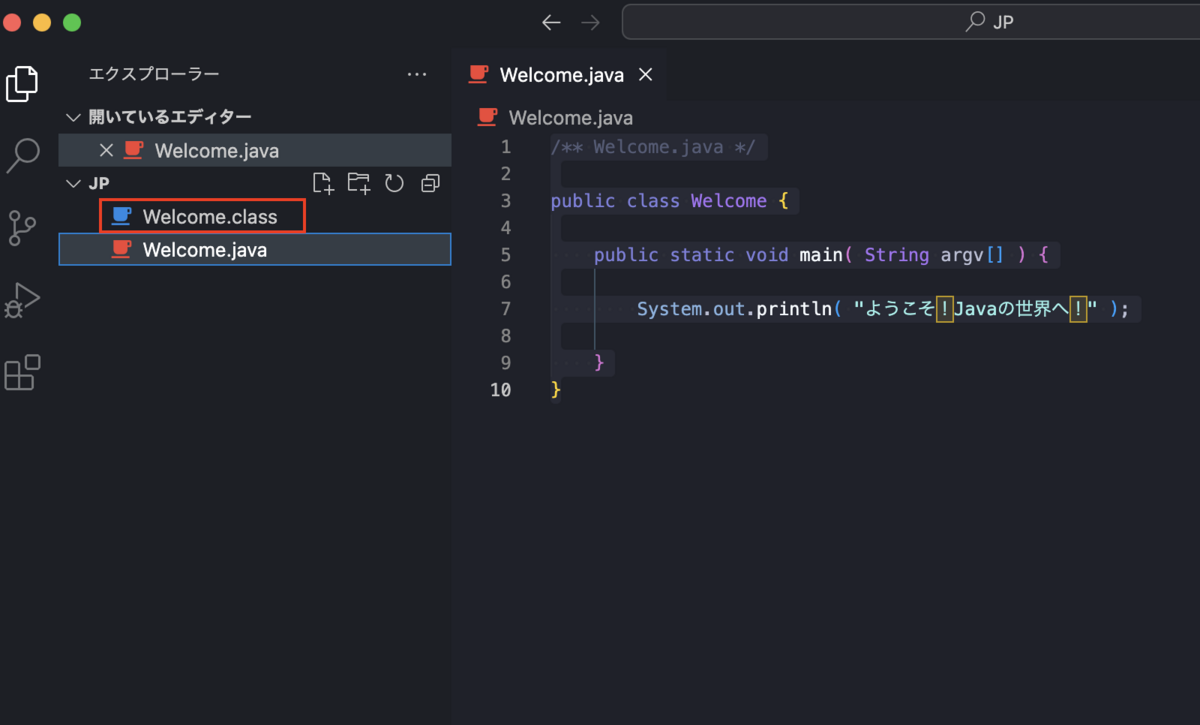Click line number 1 in the gutter
Image resolution: width=1200 pixels, height=725 pixels.
(x=505, y=147)
